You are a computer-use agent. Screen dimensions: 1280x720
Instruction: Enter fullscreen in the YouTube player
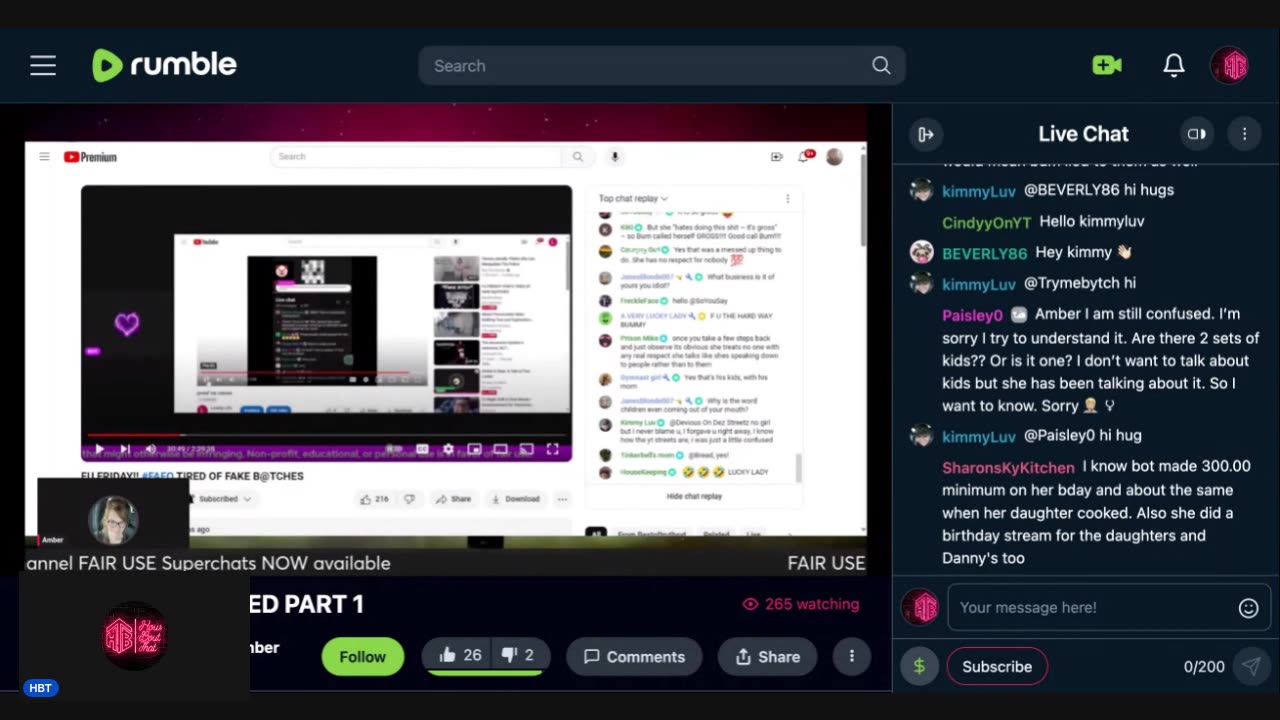click(x=552, y=450)
